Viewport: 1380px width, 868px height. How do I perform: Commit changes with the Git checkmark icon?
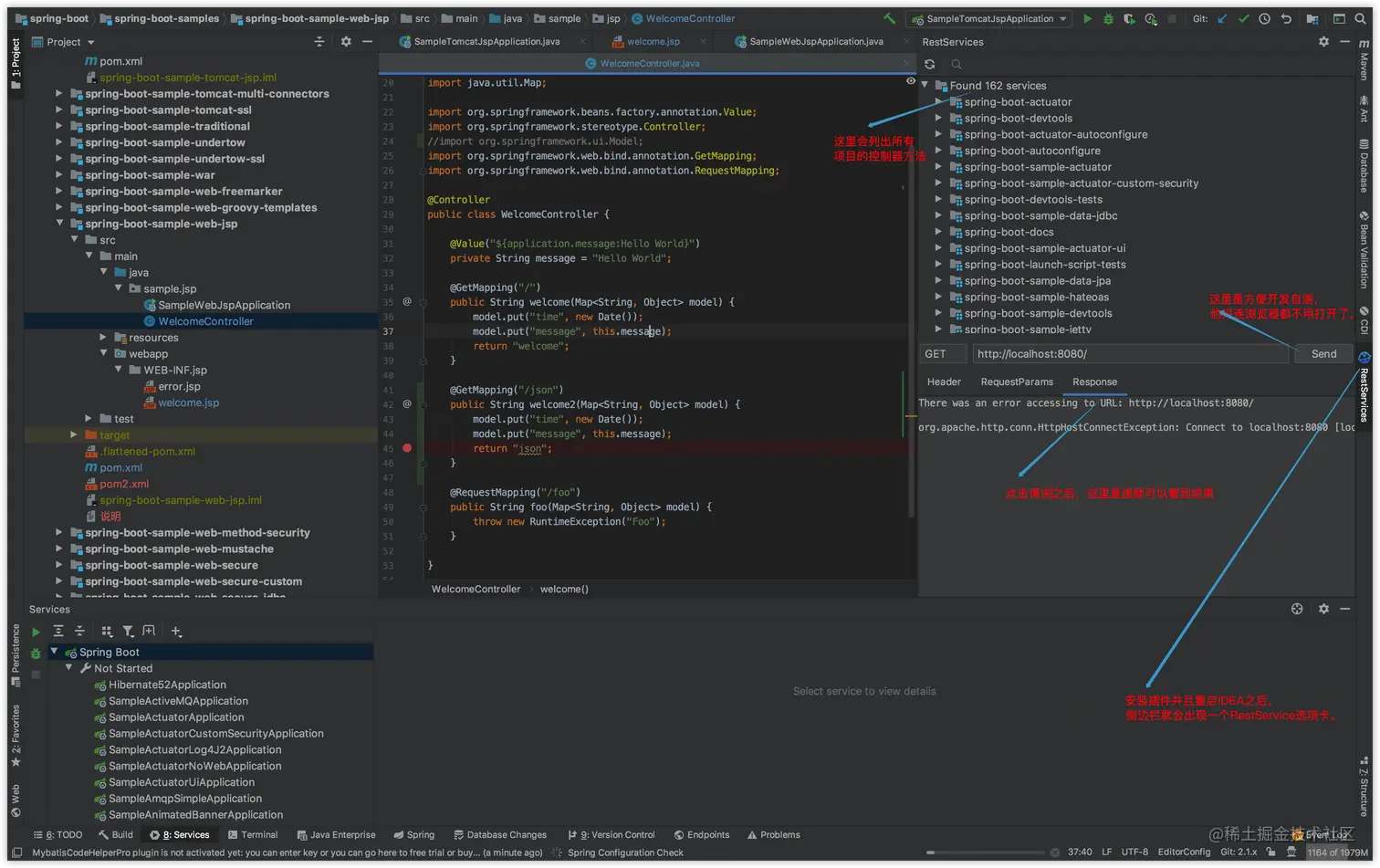[1243, 18]
